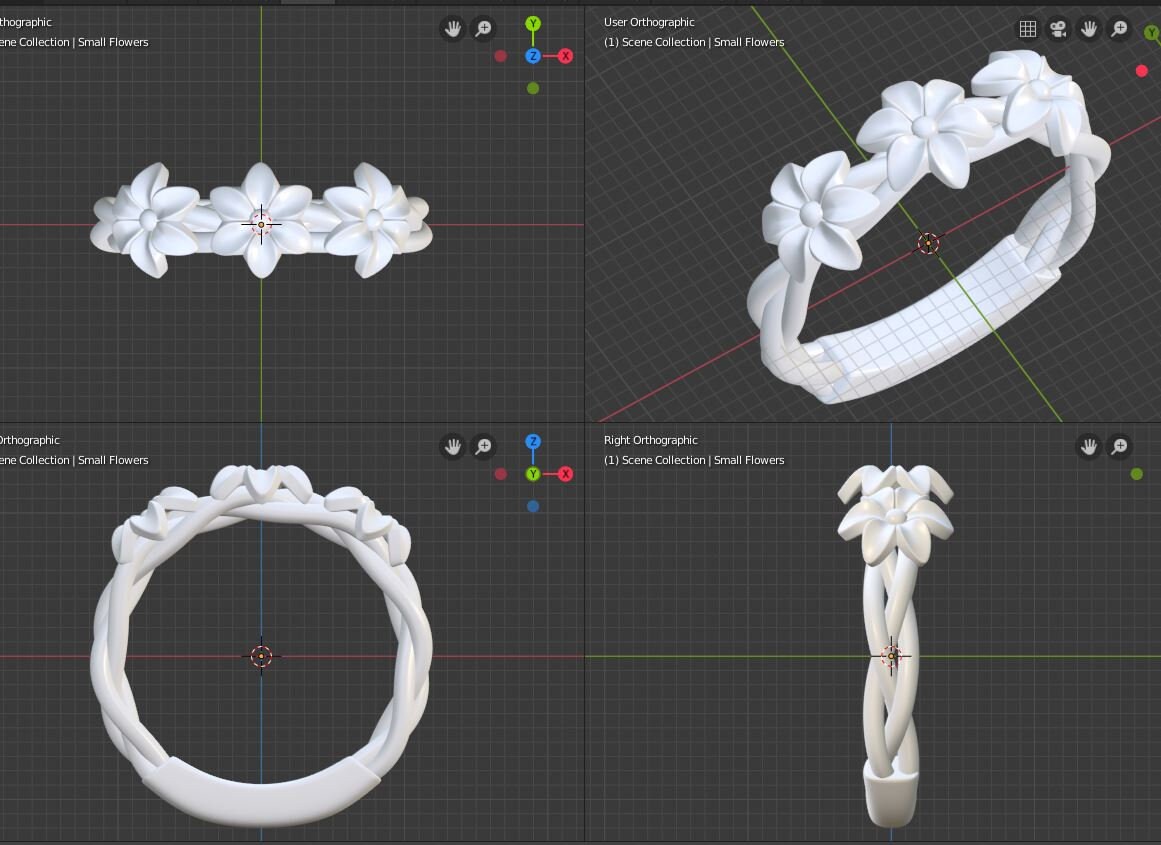This screenshot has width=1161, height=845.
Task: Click the pan hand icon in the top-view ring viewport
Action: click(452, 29)
